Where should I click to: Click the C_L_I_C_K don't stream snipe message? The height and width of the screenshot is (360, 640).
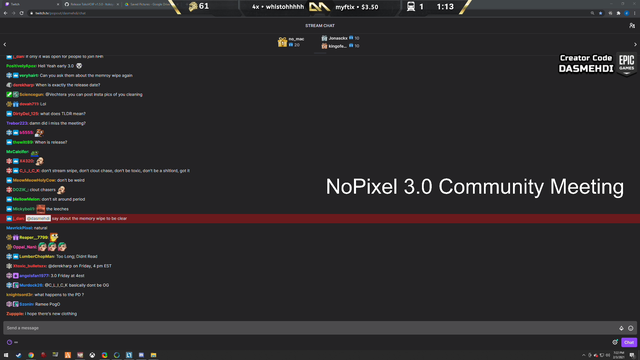coord(116,171)
